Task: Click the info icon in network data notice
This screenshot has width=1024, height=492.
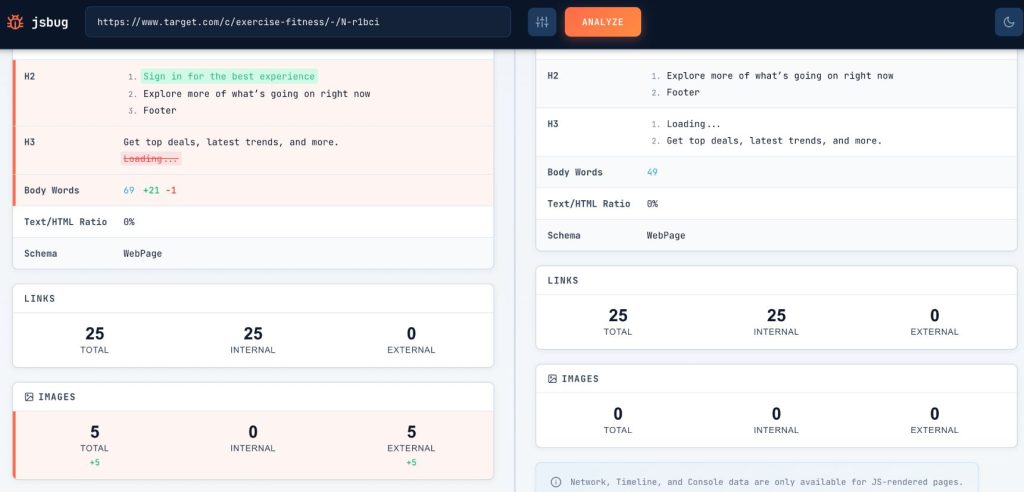Action: [556, 482]
